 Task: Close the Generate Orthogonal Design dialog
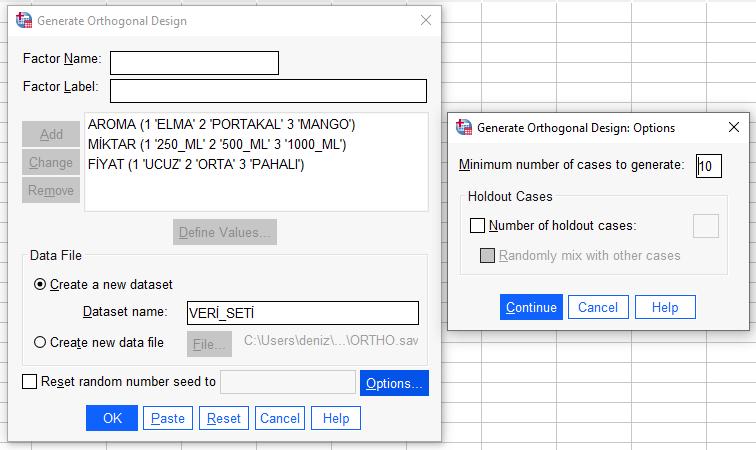click(425, 20)
